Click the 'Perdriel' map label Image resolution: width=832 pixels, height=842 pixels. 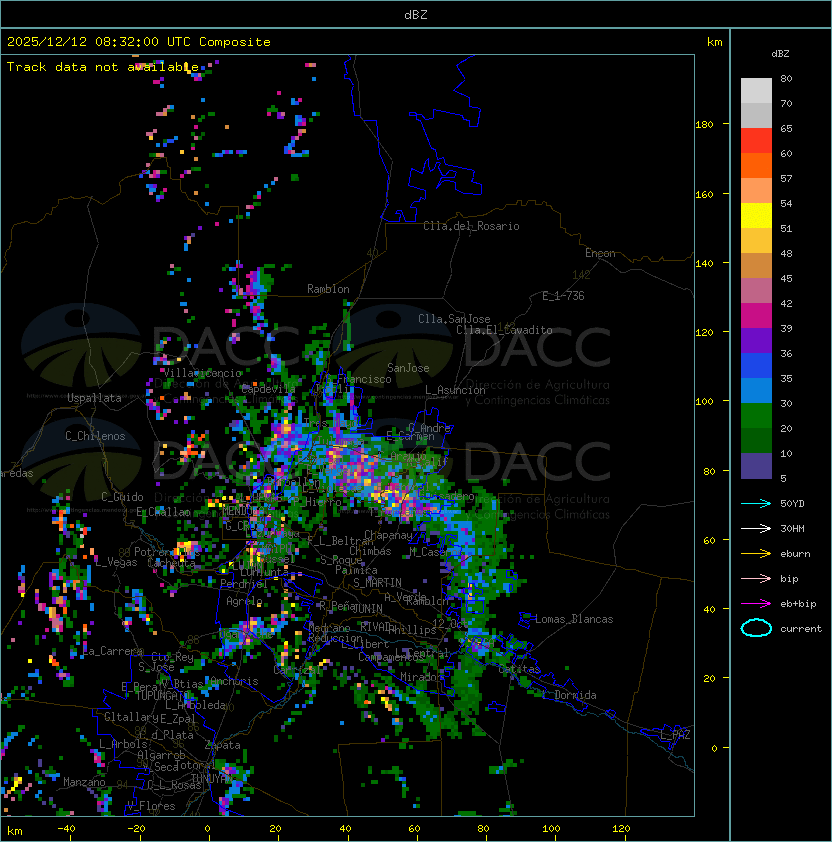(x=244, y=583)
